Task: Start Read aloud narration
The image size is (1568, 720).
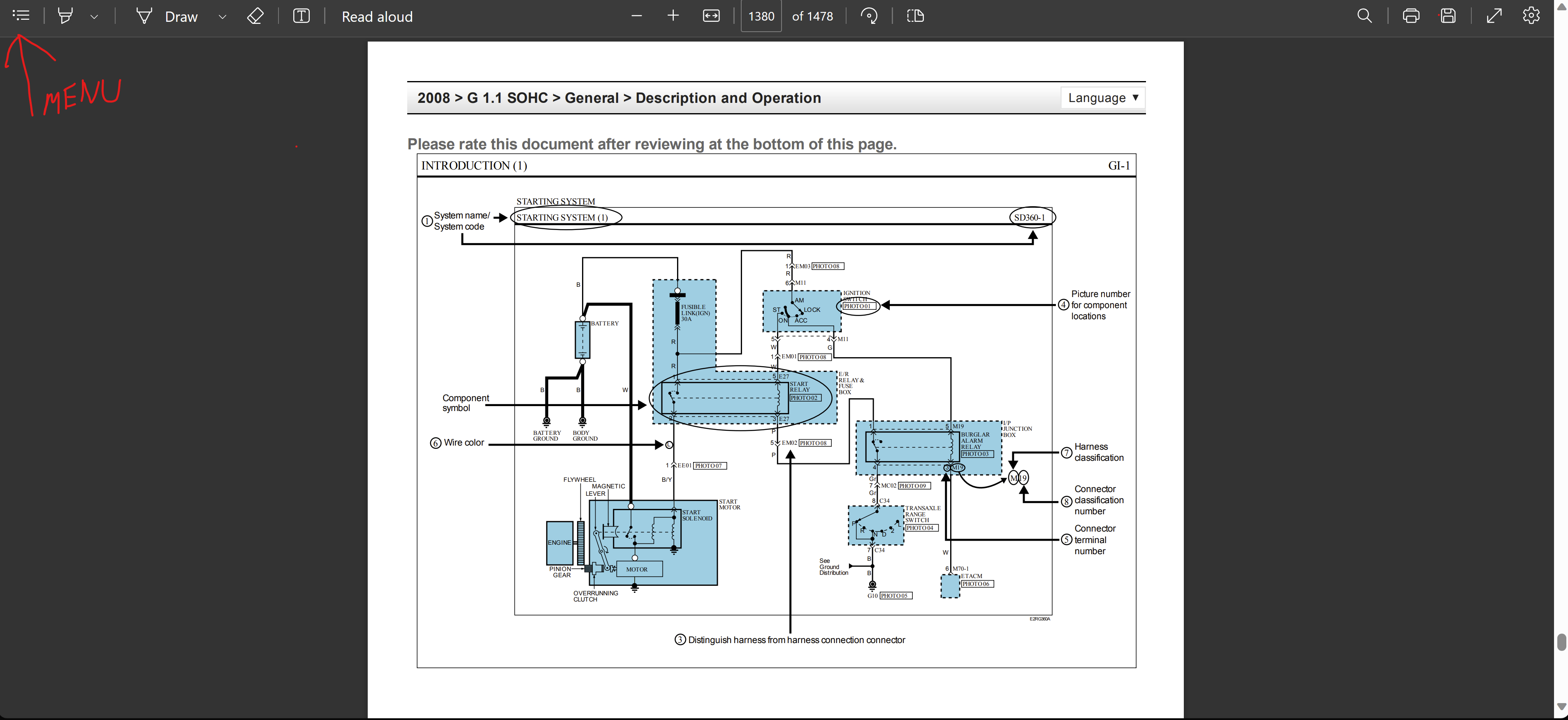Action: click(377, 16)
